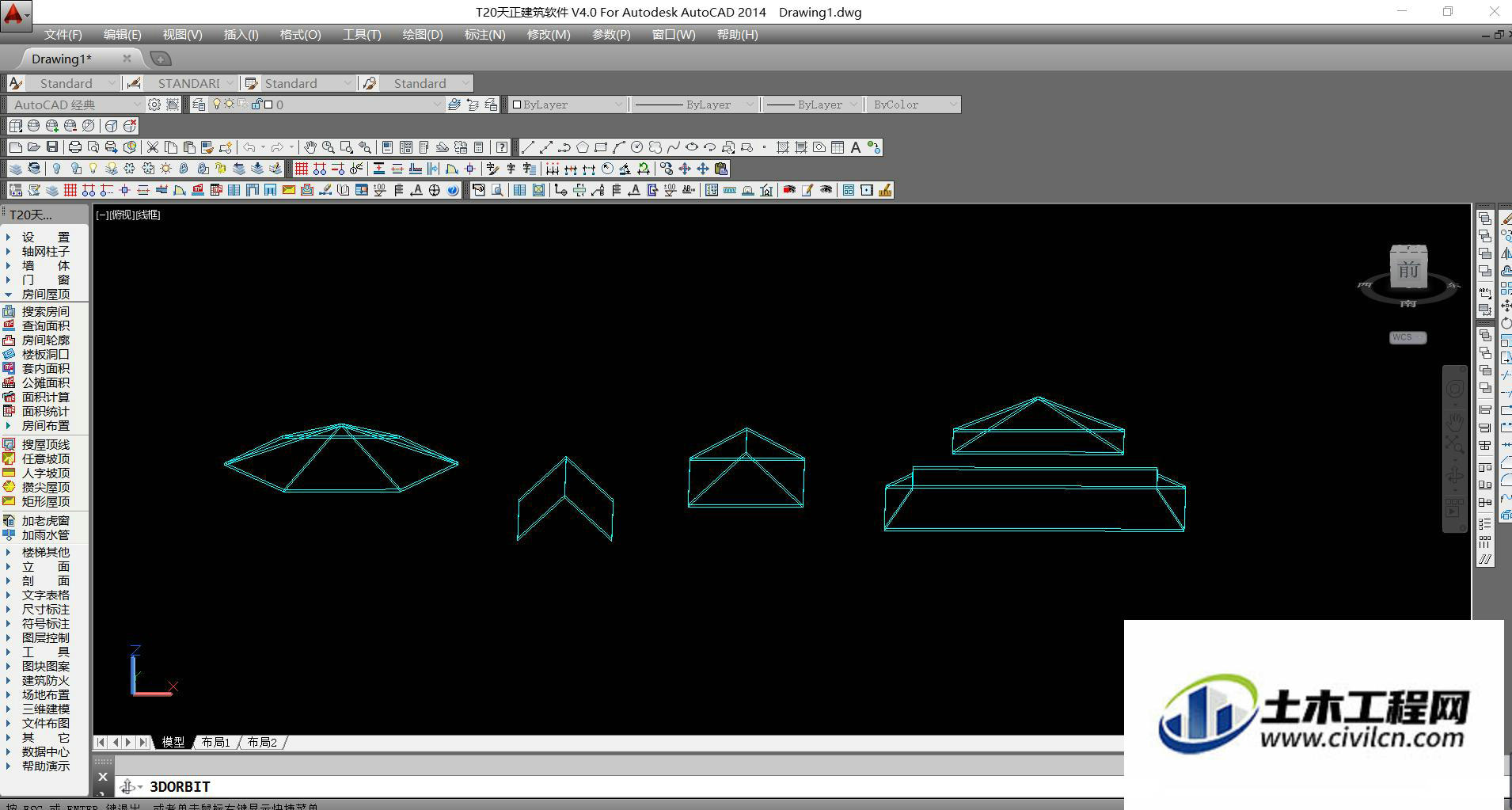Open the Layer Properties Manager icon
This screenshot has width=1512, height=810.
pos(199,105)
